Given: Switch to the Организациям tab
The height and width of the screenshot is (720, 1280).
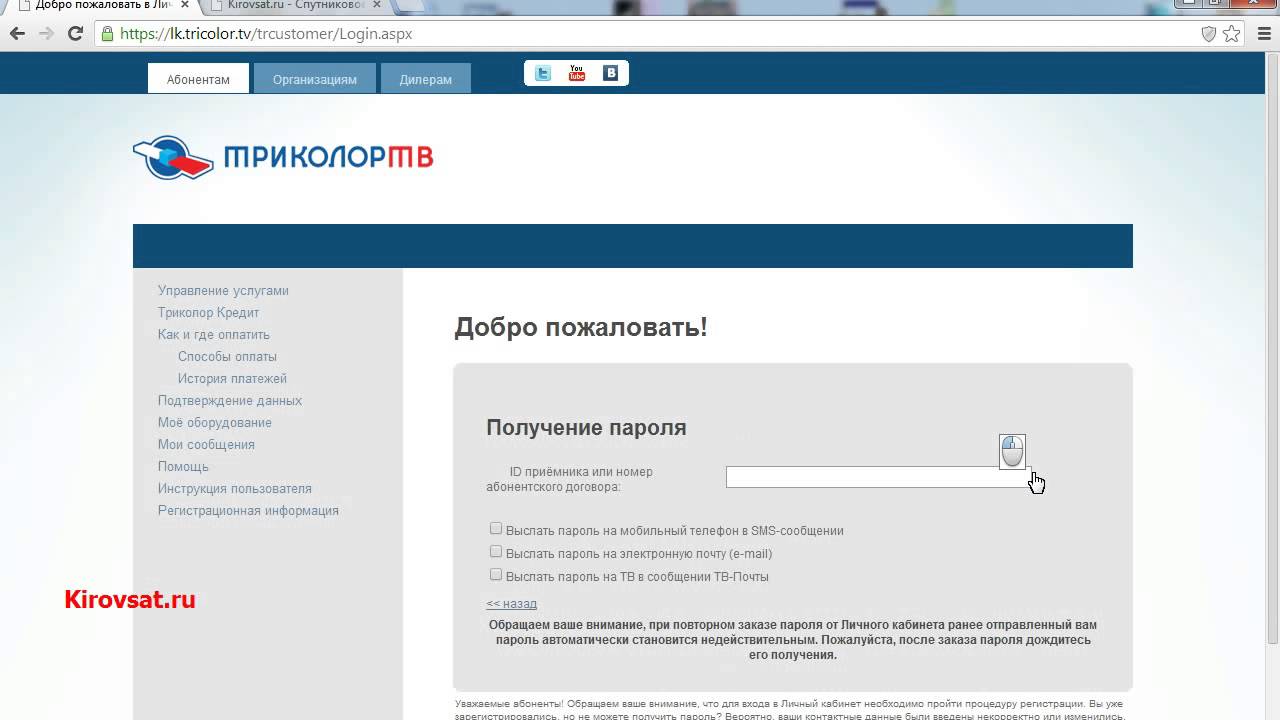Looking at the screenshot, I should coord(315,79).
